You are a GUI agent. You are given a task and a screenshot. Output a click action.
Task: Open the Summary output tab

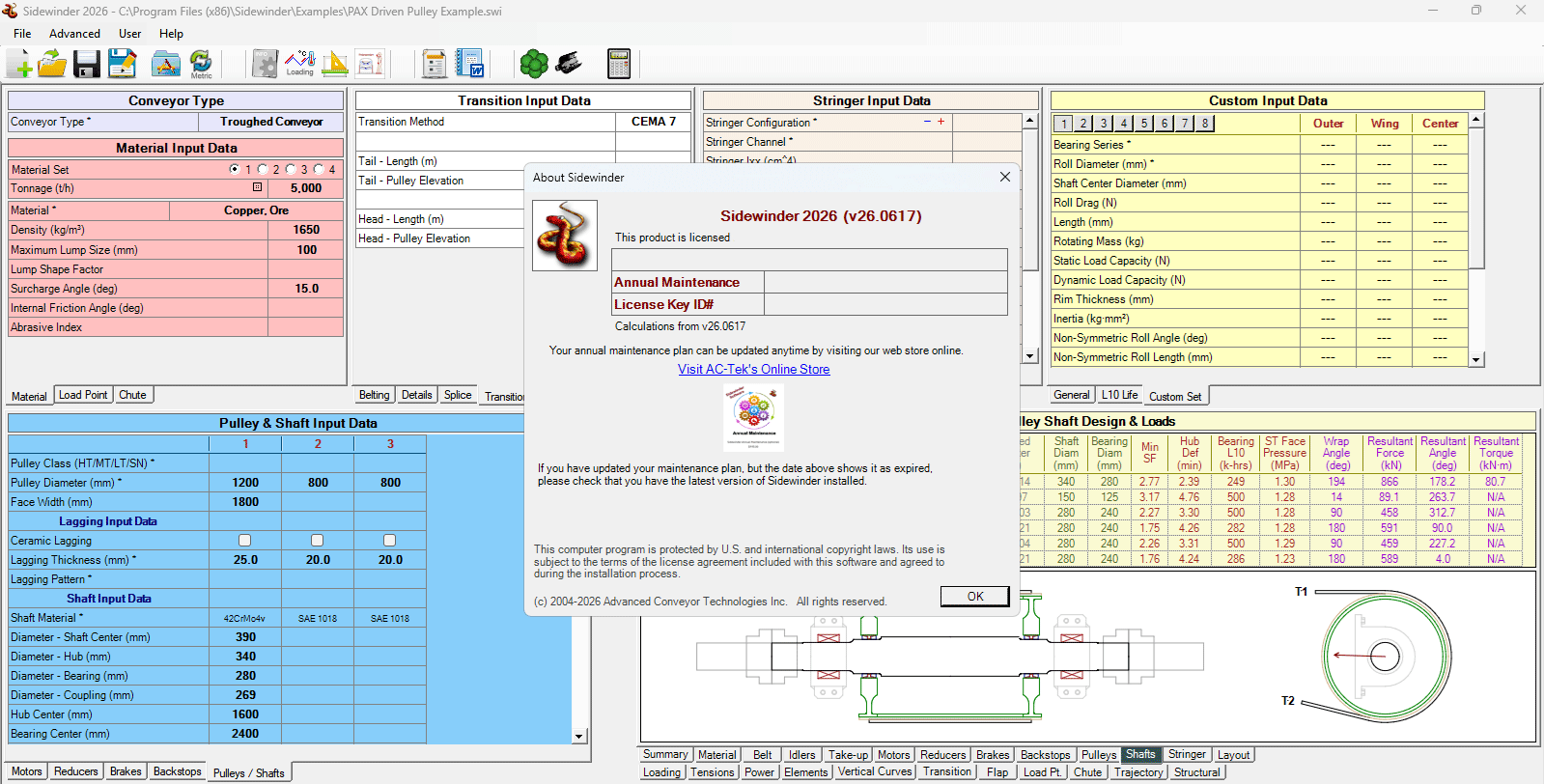tap(665, 754)
